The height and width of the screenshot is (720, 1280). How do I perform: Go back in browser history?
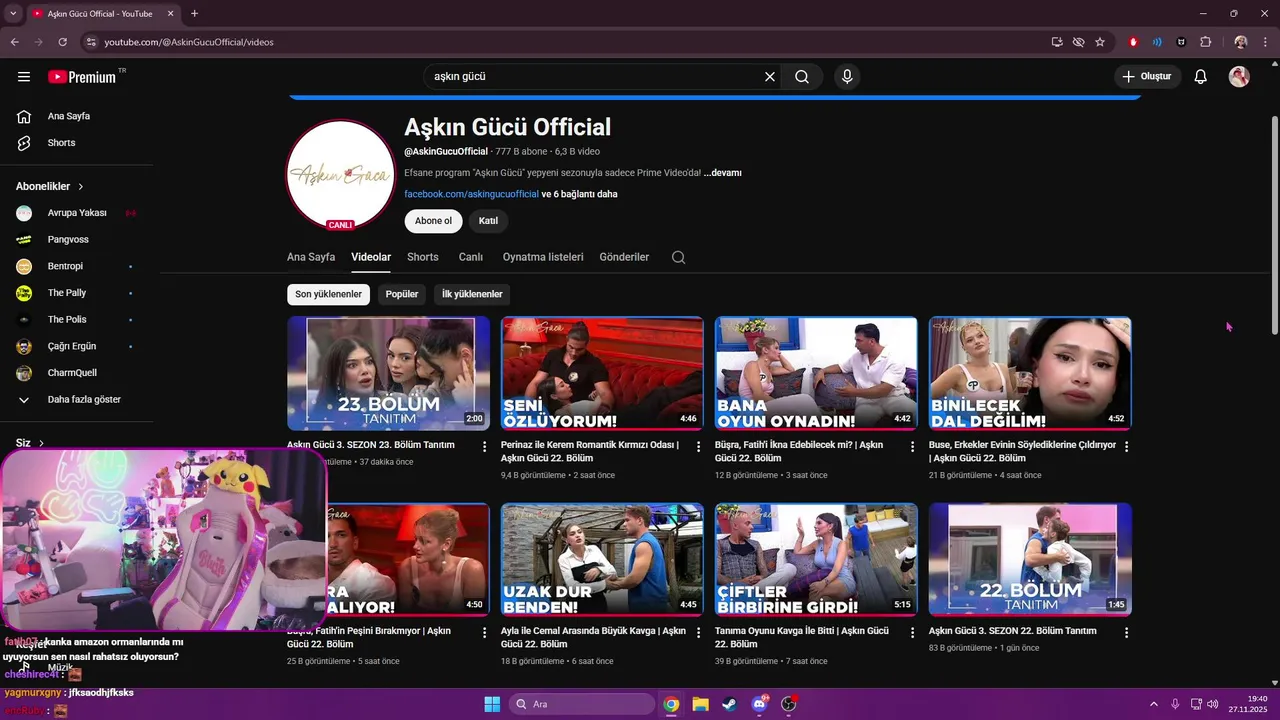click(x=14, y=42)
